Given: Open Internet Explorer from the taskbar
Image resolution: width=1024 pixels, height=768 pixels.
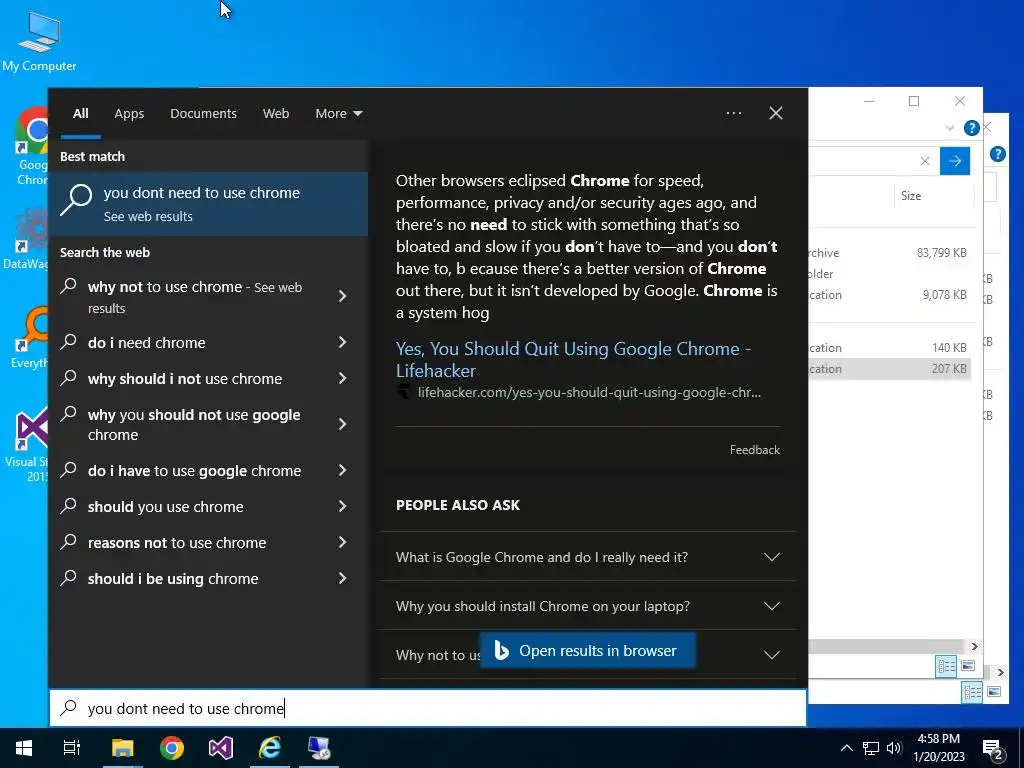Looking at the screenshot, I should tap(270, 748).
